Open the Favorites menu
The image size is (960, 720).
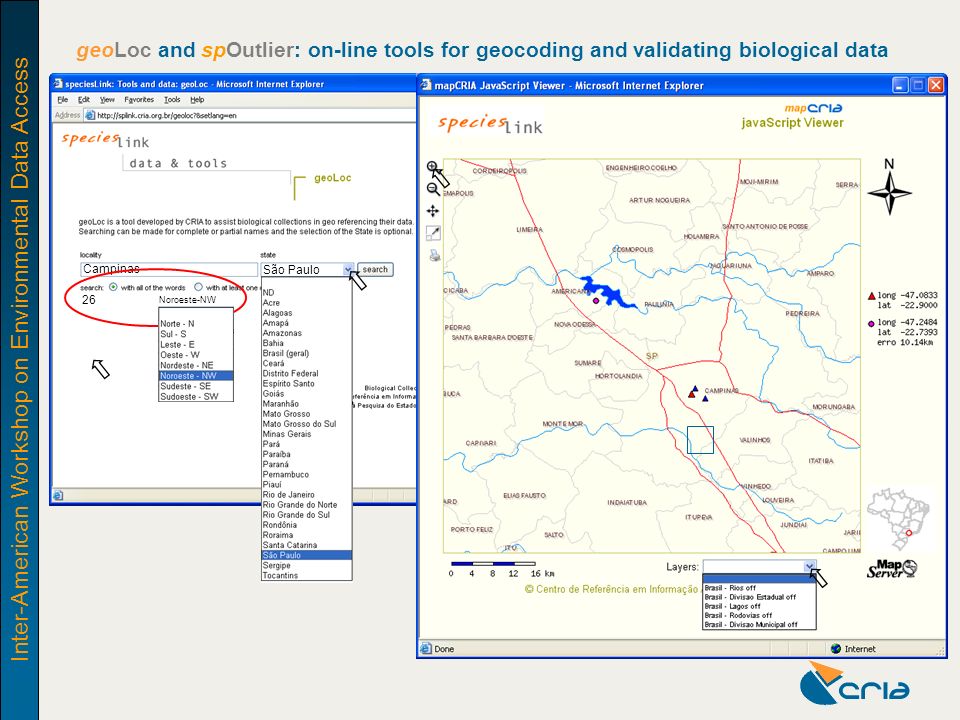139,99
